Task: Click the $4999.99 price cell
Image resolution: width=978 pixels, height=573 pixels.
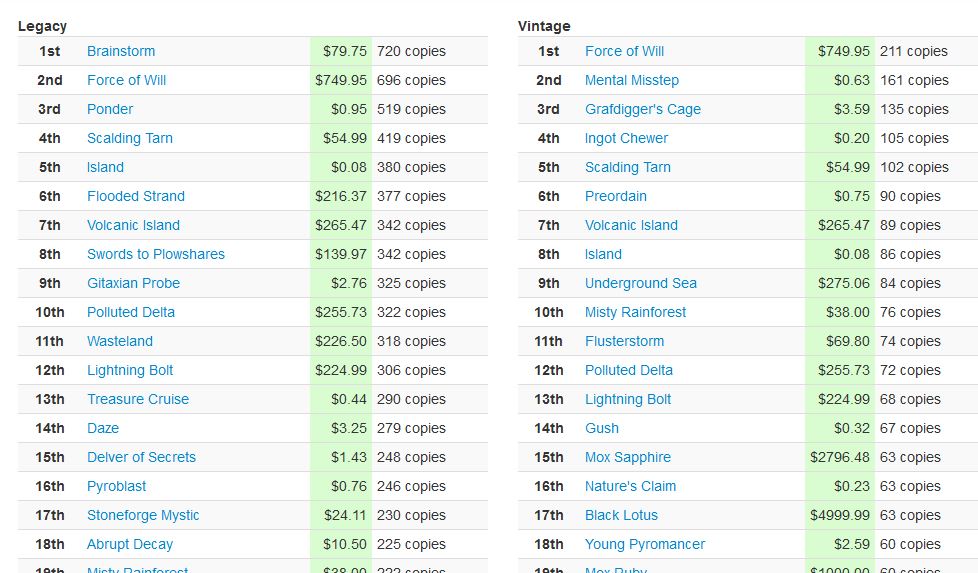Action: 840,515
